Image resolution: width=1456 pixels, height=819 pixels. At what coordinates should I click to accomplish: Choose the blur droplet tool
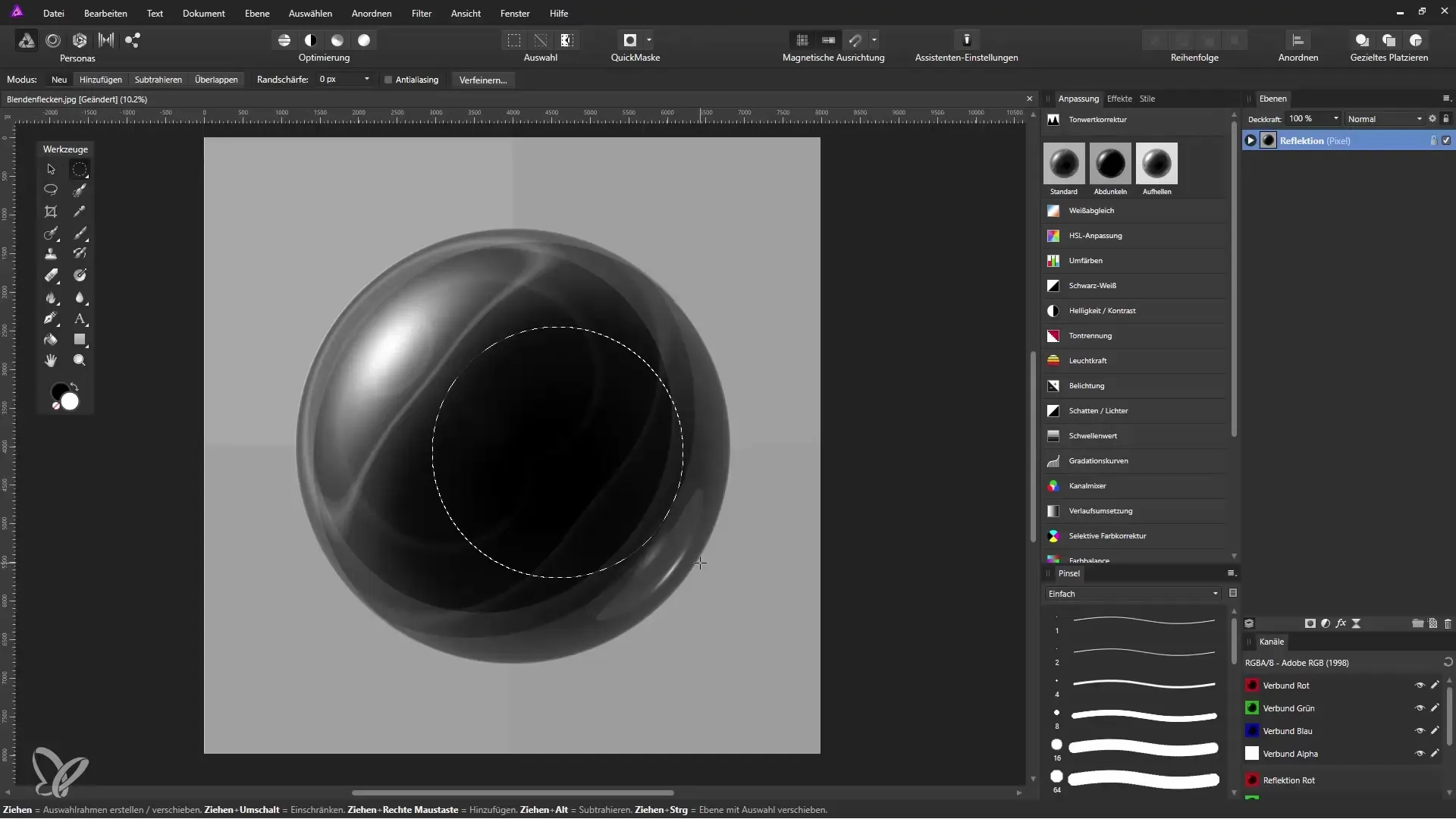click(x=80, y=297)
